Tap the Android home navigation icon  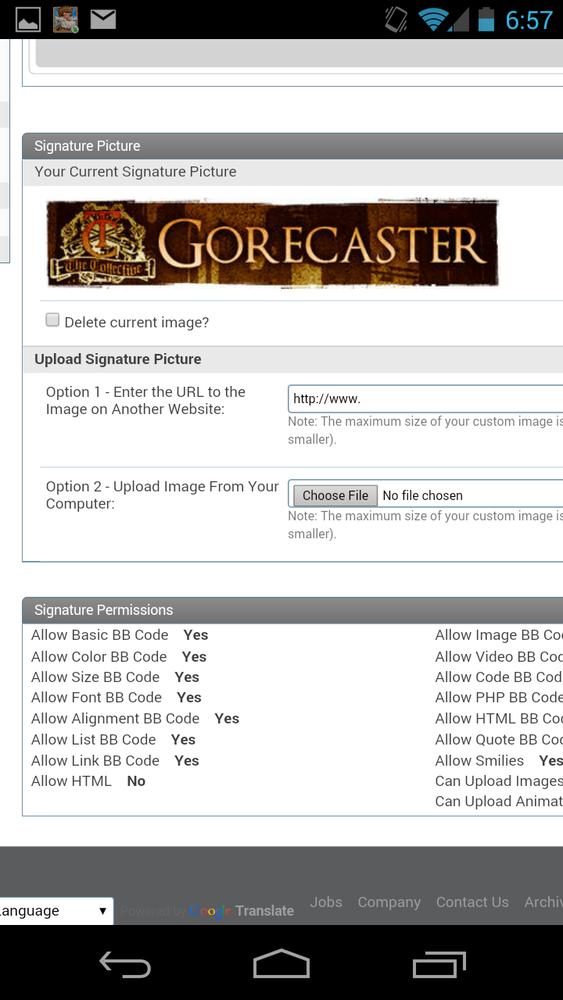[x=281, y=964]
